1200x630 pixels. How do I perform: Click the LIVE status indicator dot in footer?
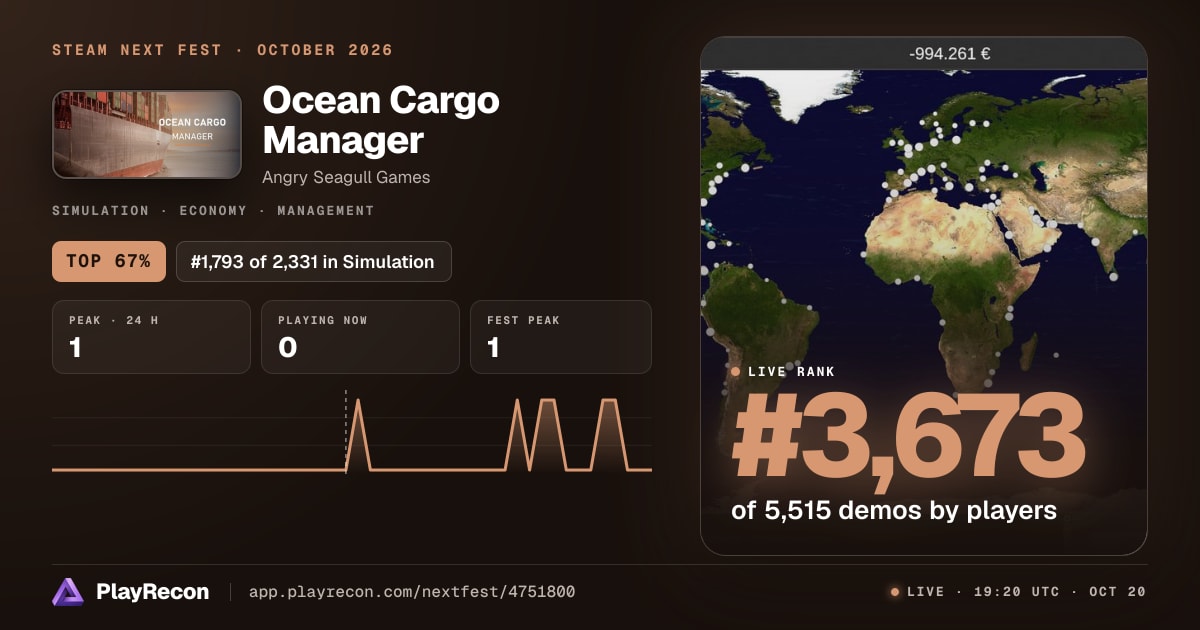coord(895,592)
